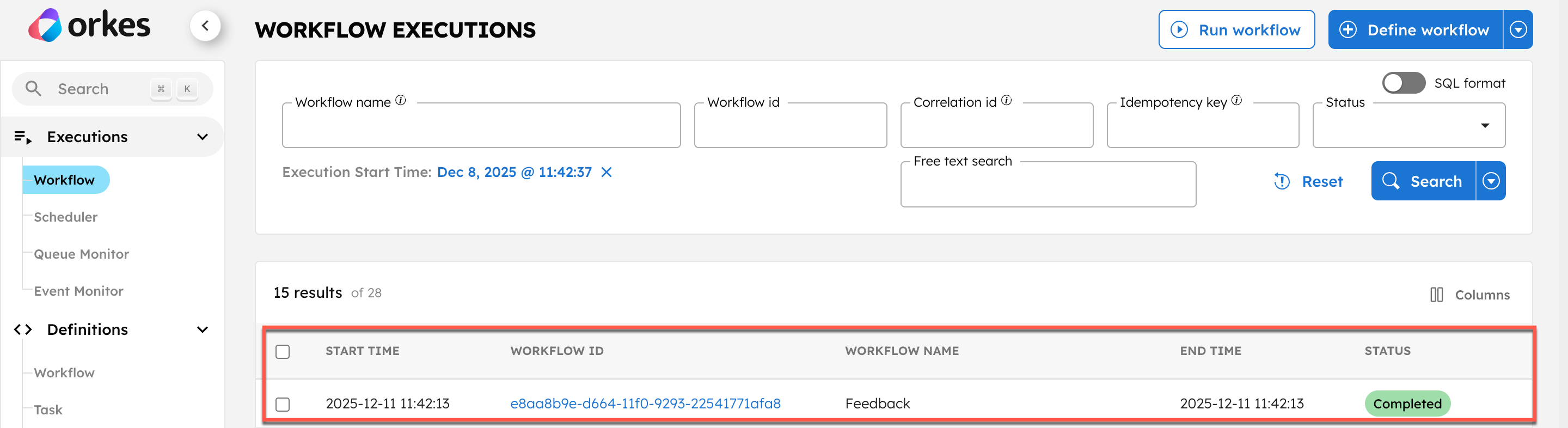Clear the Execution Start Time filter
The width and height of the screenshot is (1568, 428).
pyautogui.click(x=607, y=172)
